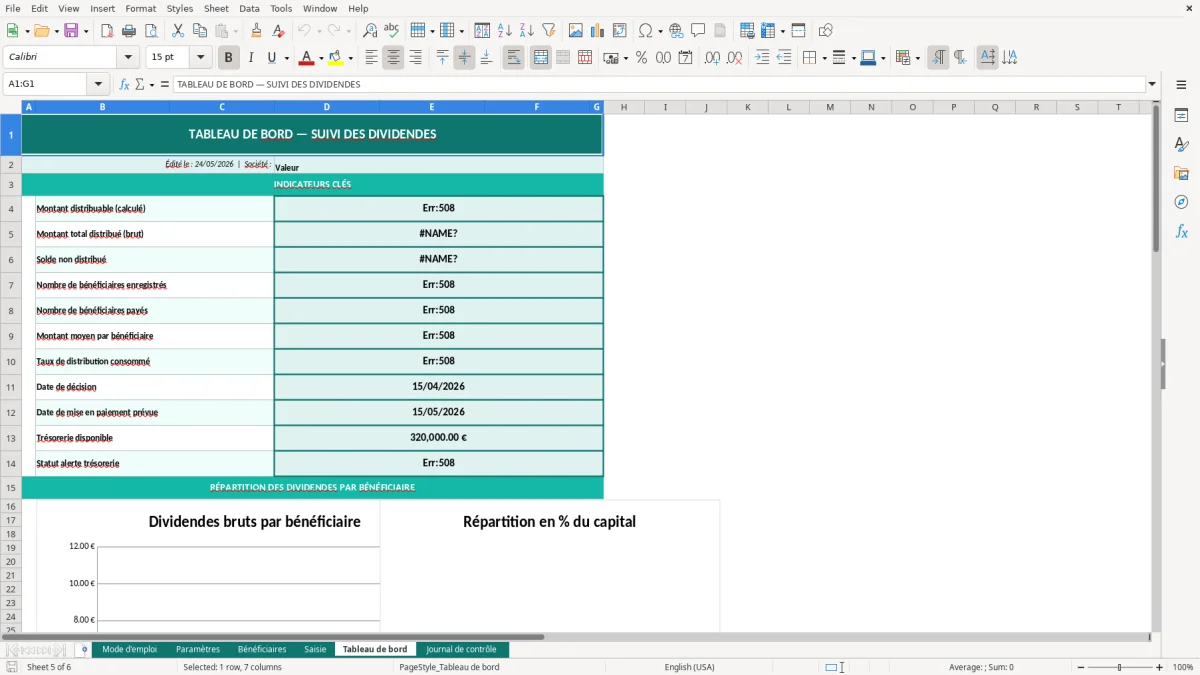The image size is (1200, 675).
Task: Open the Font Name dropdown list
Action: pyautogui.click(x=128, y=58)
